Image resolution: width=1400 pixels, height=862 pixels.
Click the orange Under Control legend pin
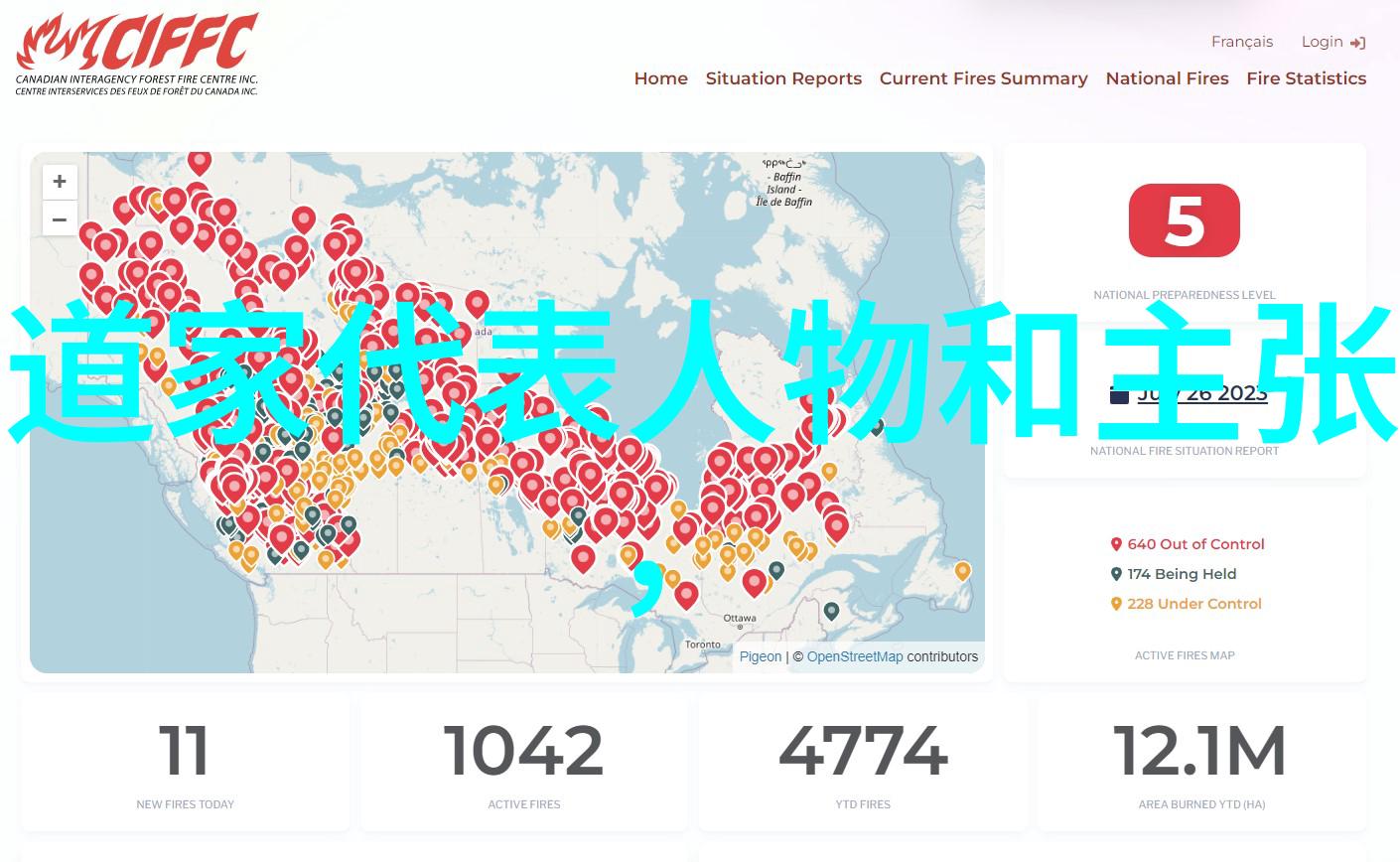click(x=1116, y=604)
